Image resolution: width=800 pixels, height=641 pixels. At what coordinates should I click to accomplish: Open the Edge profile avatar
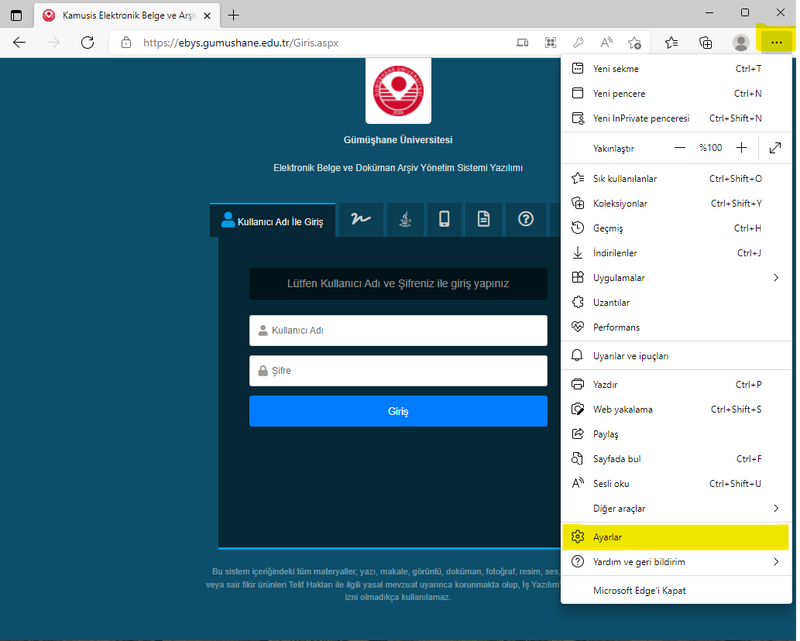point(741,43)
